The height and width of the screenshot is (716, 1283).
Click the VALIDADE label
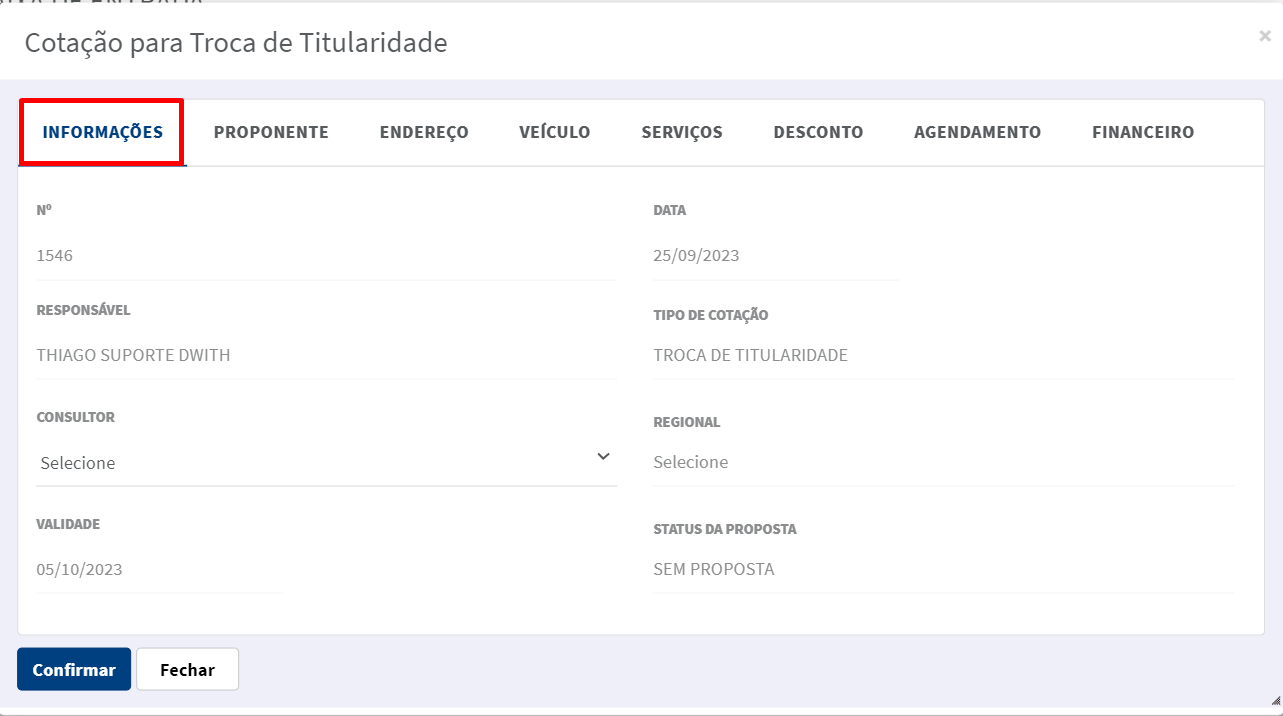point(68,524)
